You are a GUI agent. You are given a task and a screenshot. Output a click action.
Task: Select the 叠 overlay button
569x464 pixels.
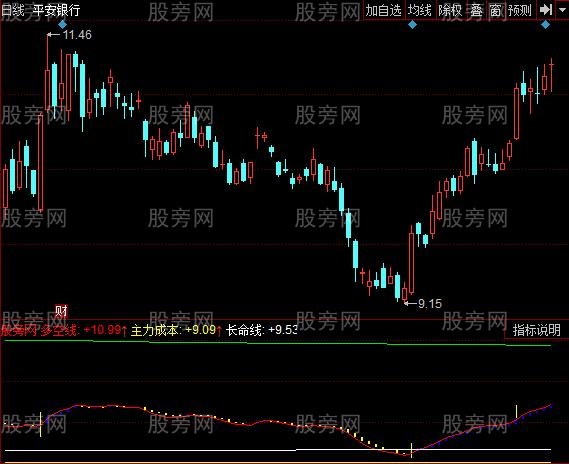point(476,10)
